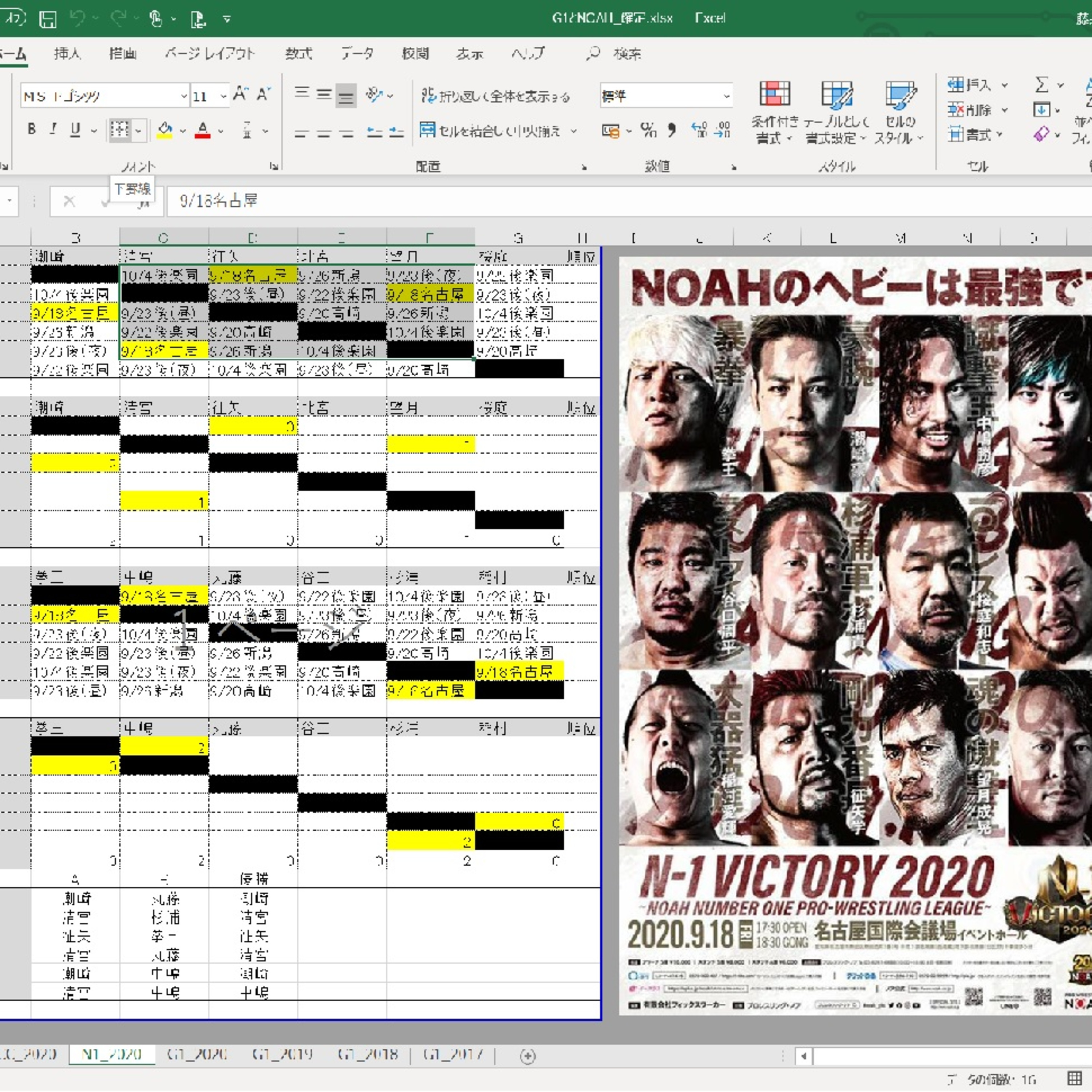Click the save icon in quick access toolbar
The height and width of the screenshot is (1092, 1092).
tap(47, 19)
